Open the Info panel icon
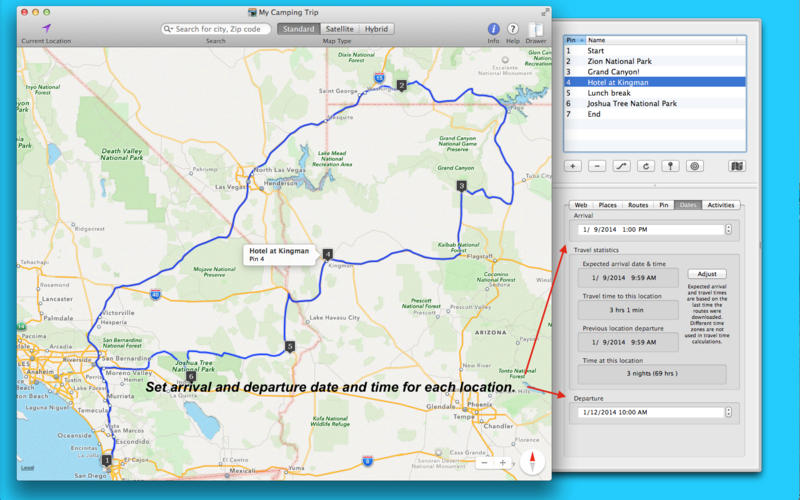800x500 pixels. pyautogui.click(x=493, y=29)
